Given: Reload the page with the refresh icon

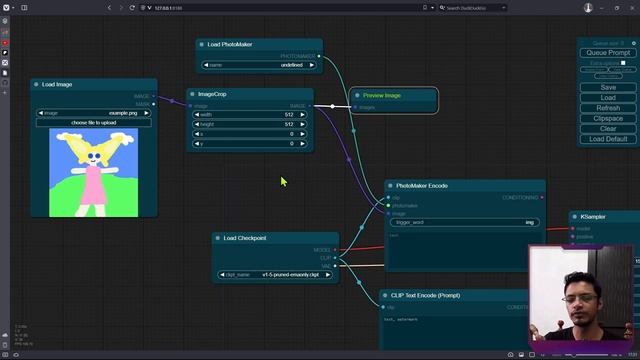Looking at the screenshot, I should click(132, 8).
